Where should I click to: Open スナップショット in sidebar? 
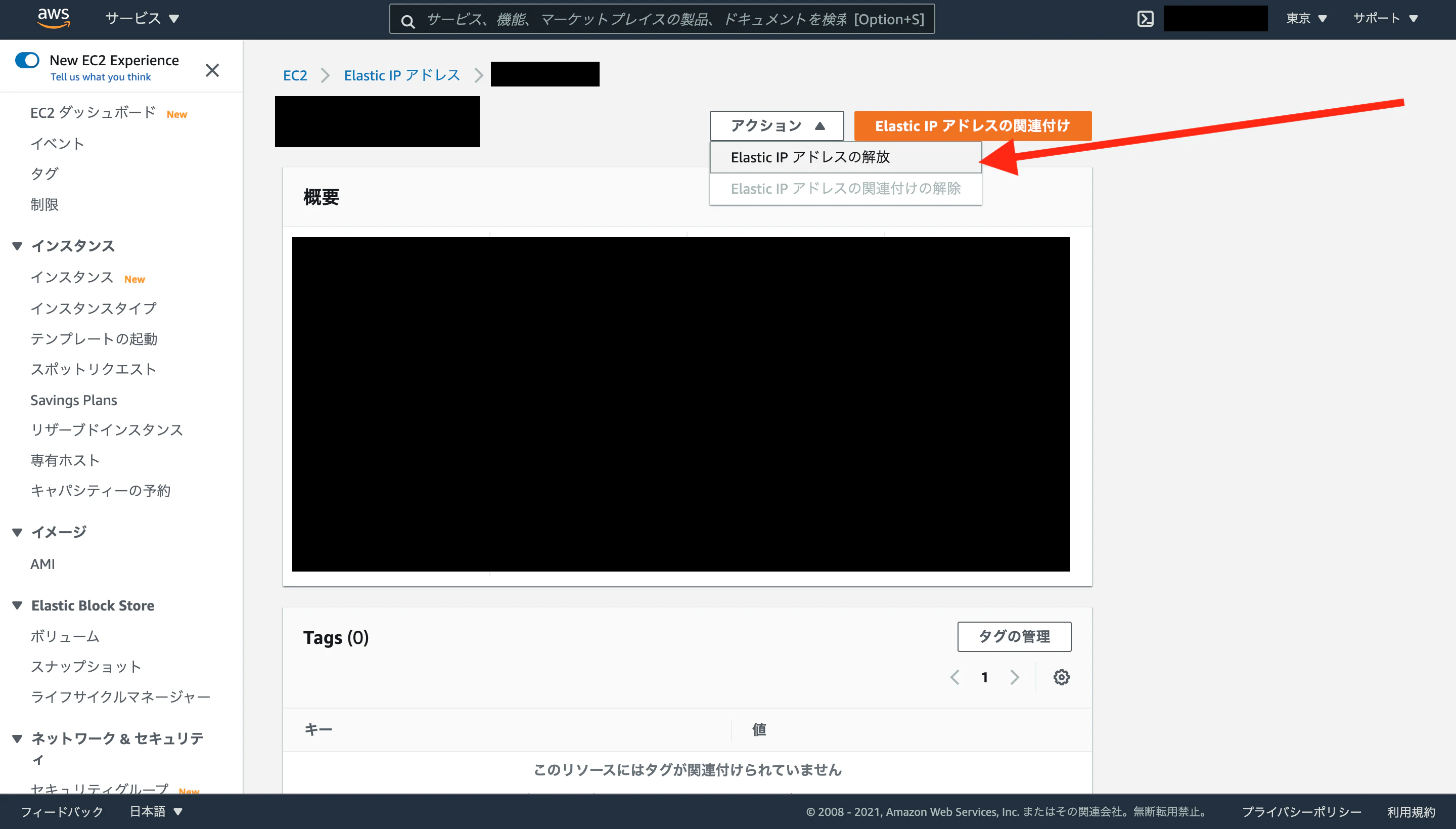(86, 667)
